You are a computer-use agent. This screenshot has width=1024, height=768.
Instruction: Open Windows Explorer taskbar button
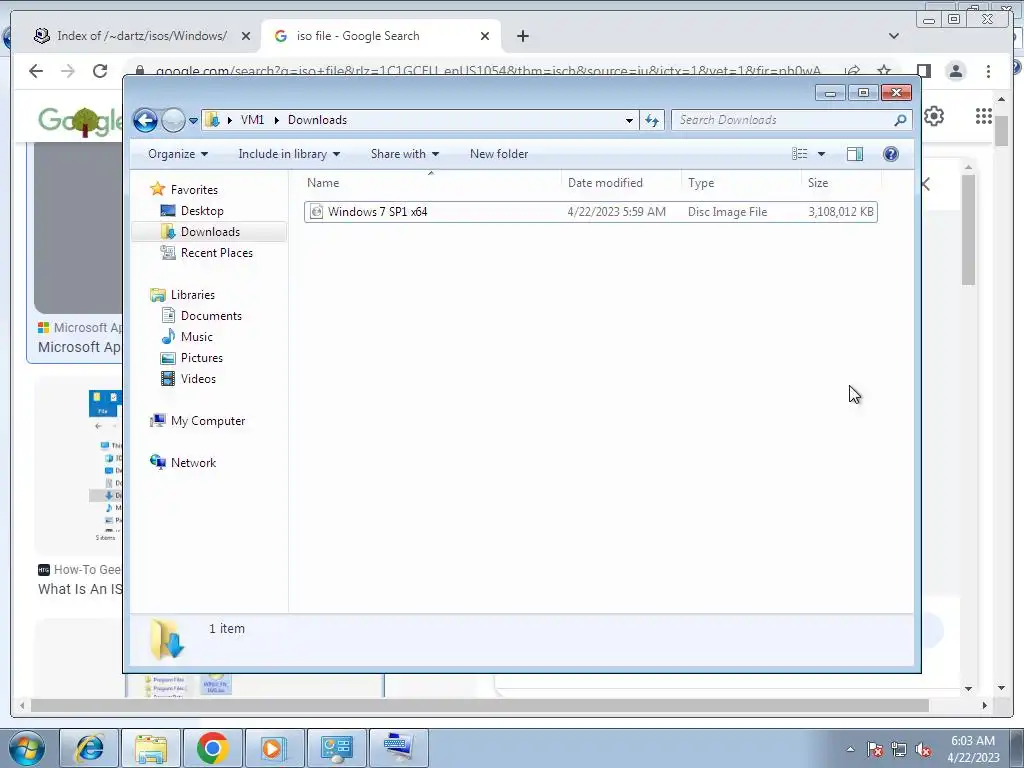151,748
